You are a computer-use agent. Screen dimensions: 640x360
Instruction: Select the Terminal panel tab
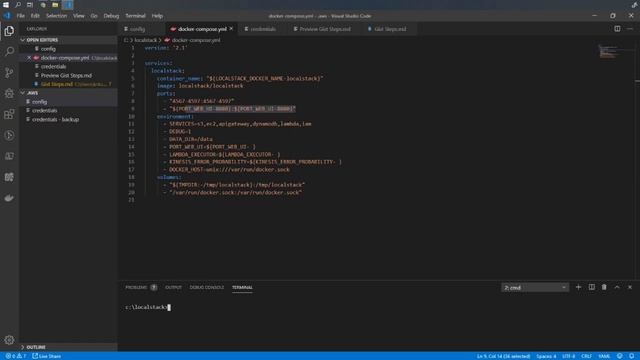click(242, 287)
